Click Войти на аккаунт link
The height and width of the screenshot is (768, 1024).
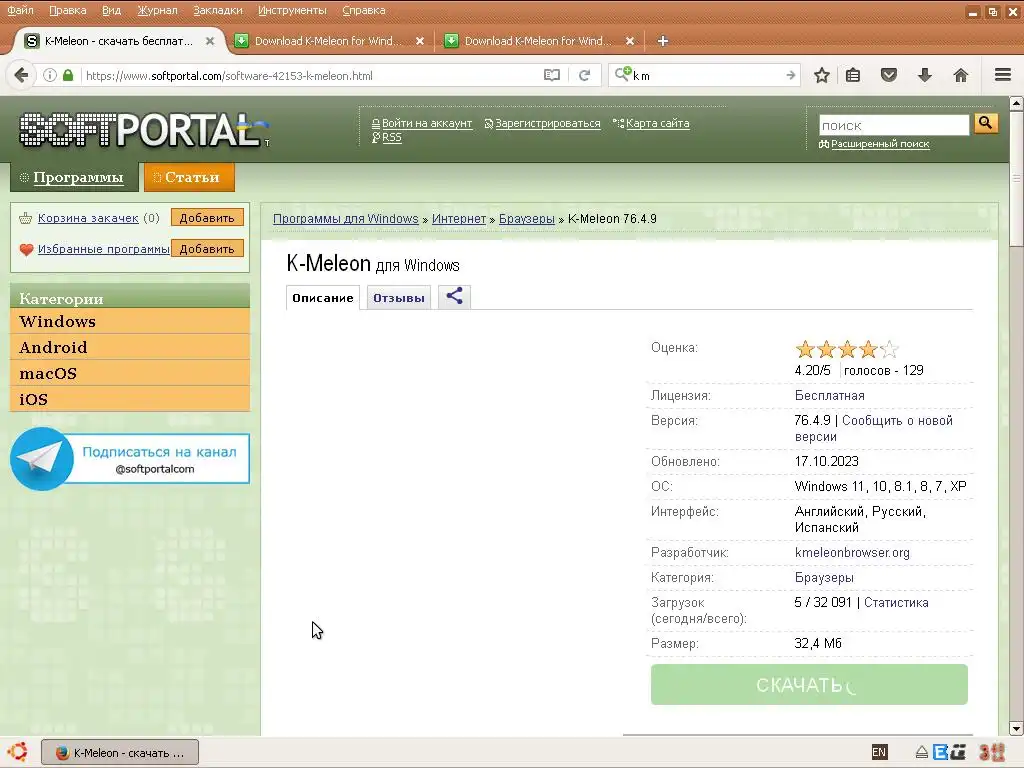(x=426, y=123)
